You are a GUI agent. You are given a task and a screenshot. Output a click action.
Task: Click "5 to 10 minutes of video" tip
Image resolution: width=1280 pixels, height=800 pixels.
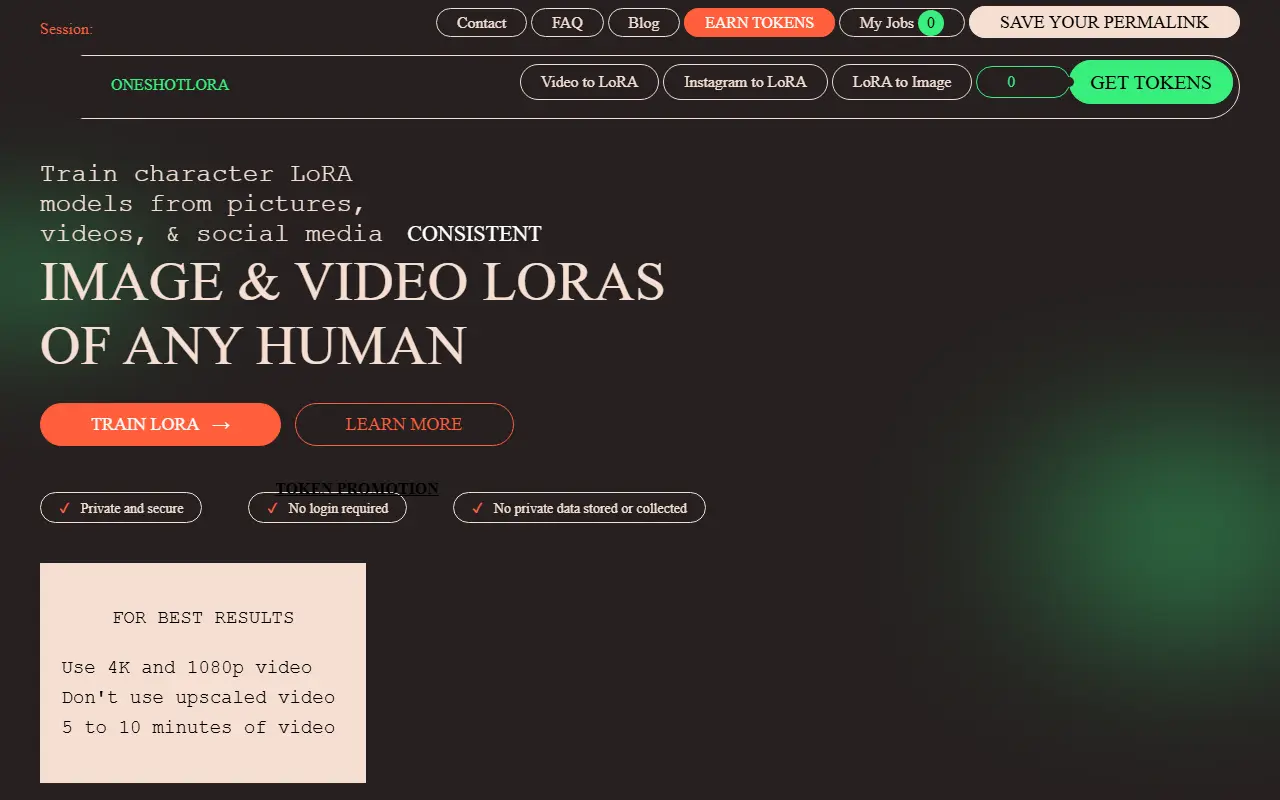pyautogui.click(x=198, y=727)
